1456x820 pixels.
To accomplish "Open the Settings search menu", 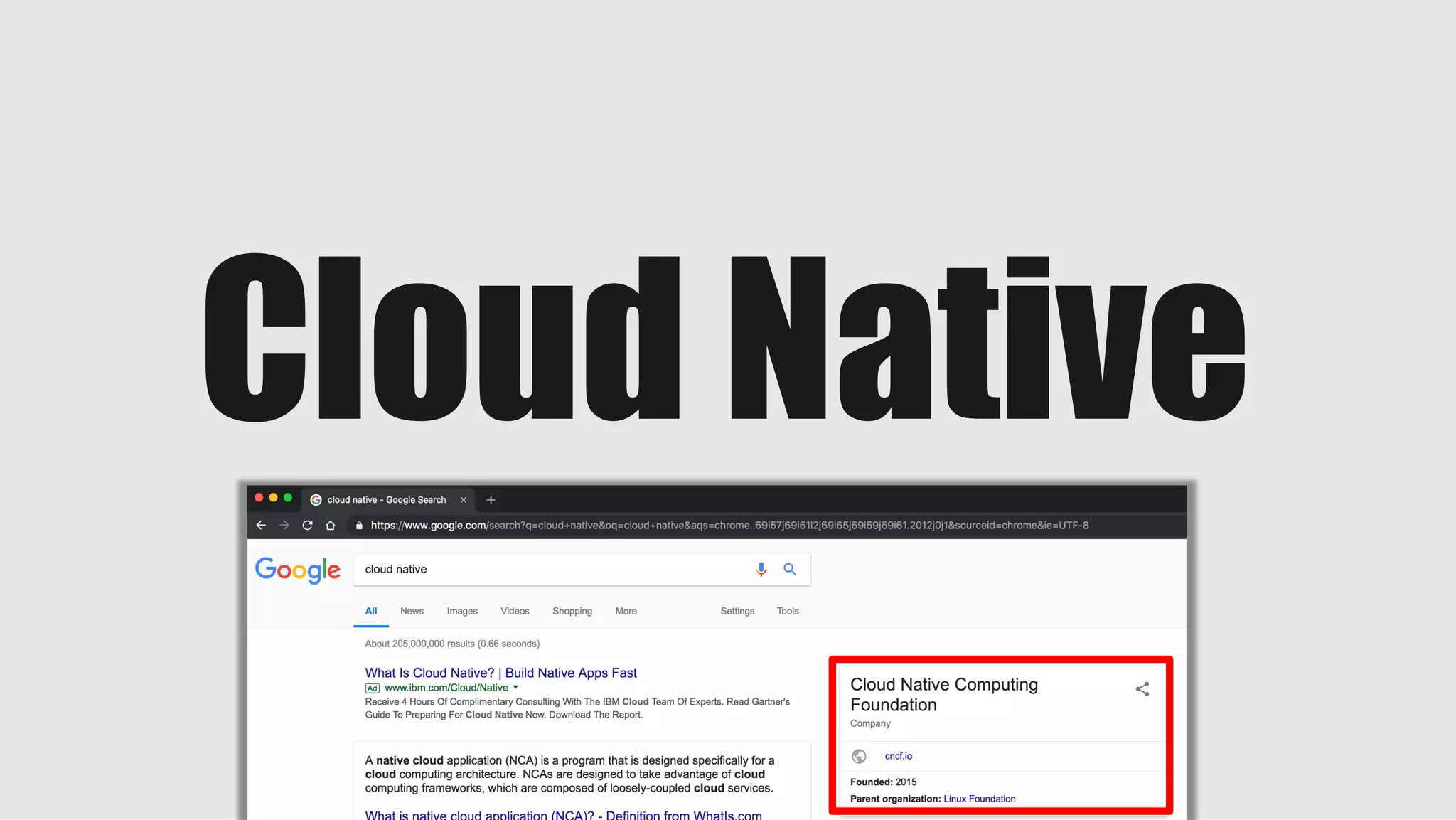I will (737, 611).
